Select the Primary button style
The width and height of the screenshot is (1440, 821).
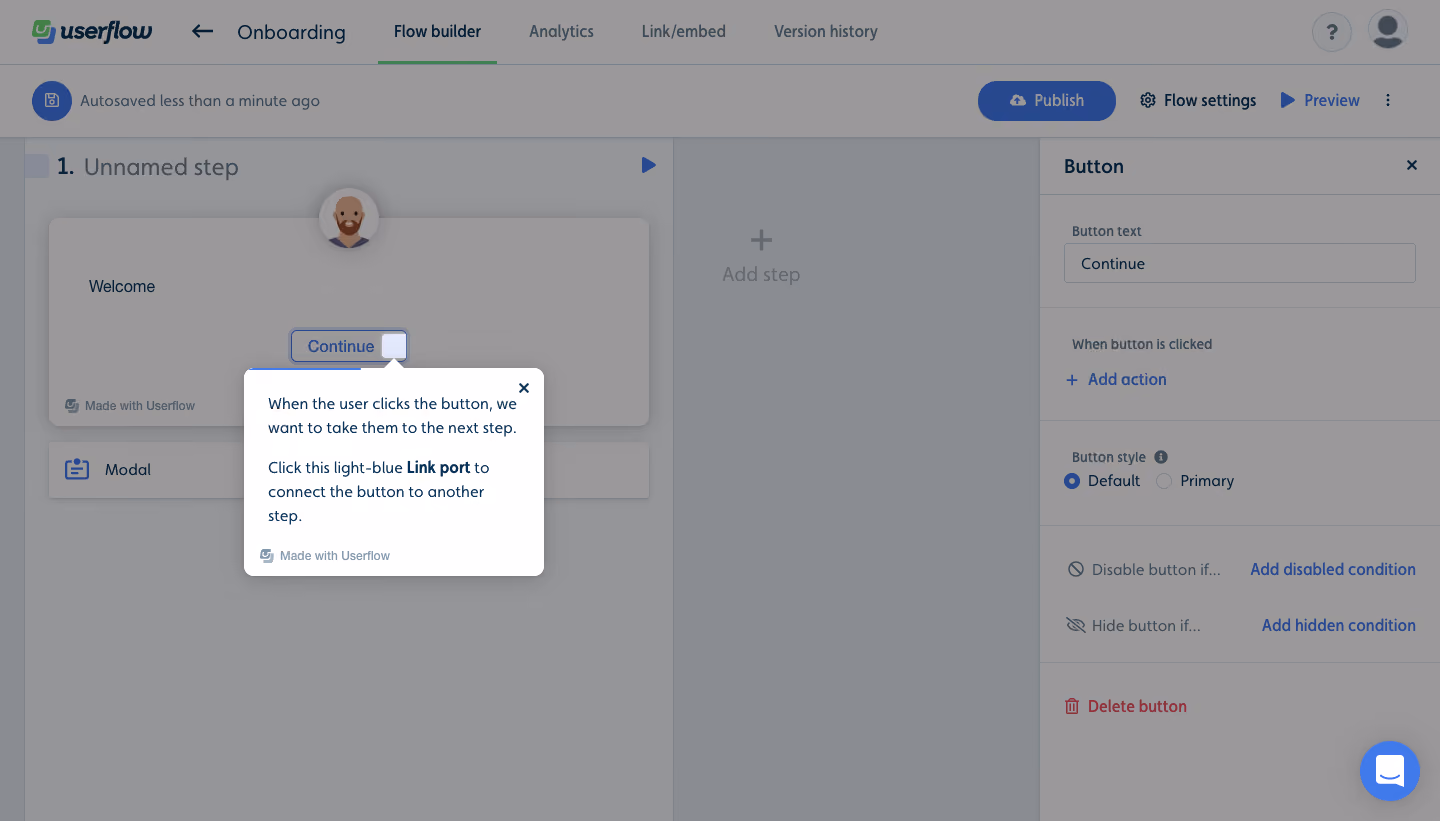pyautogui.click(x=1164, y=481)
